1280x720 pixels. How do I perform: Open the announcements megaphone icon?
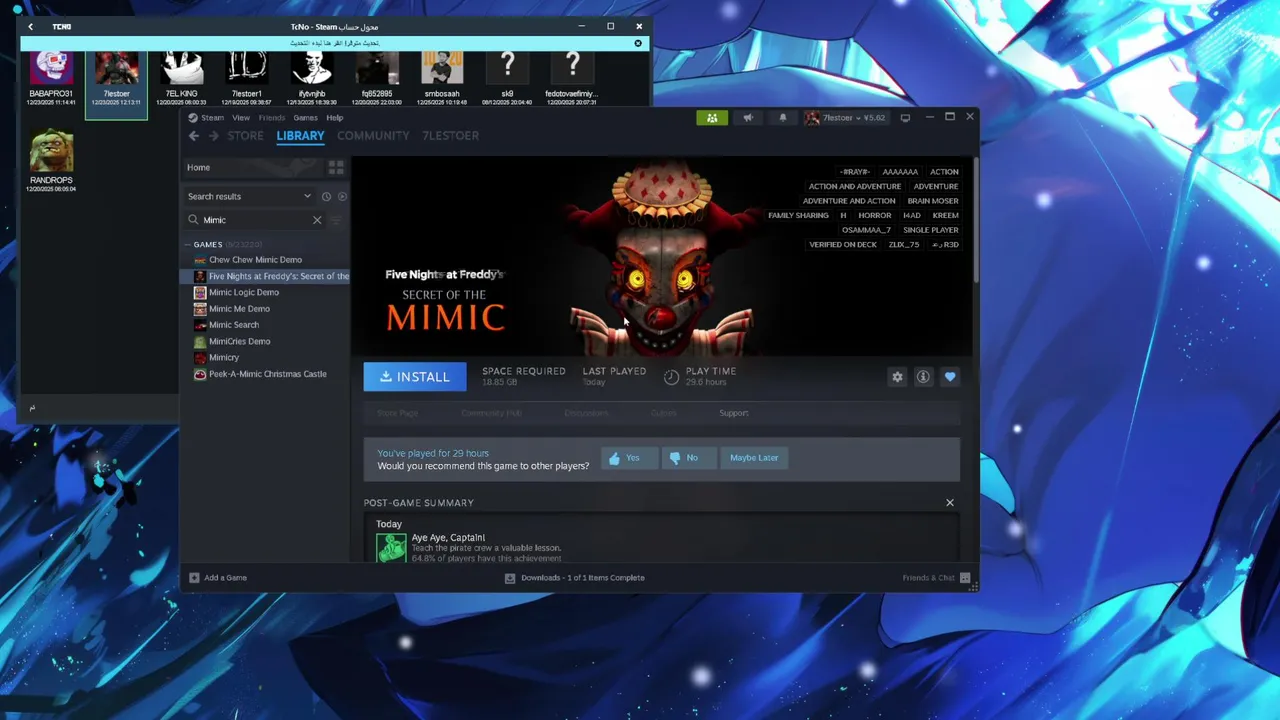point(748,118)
